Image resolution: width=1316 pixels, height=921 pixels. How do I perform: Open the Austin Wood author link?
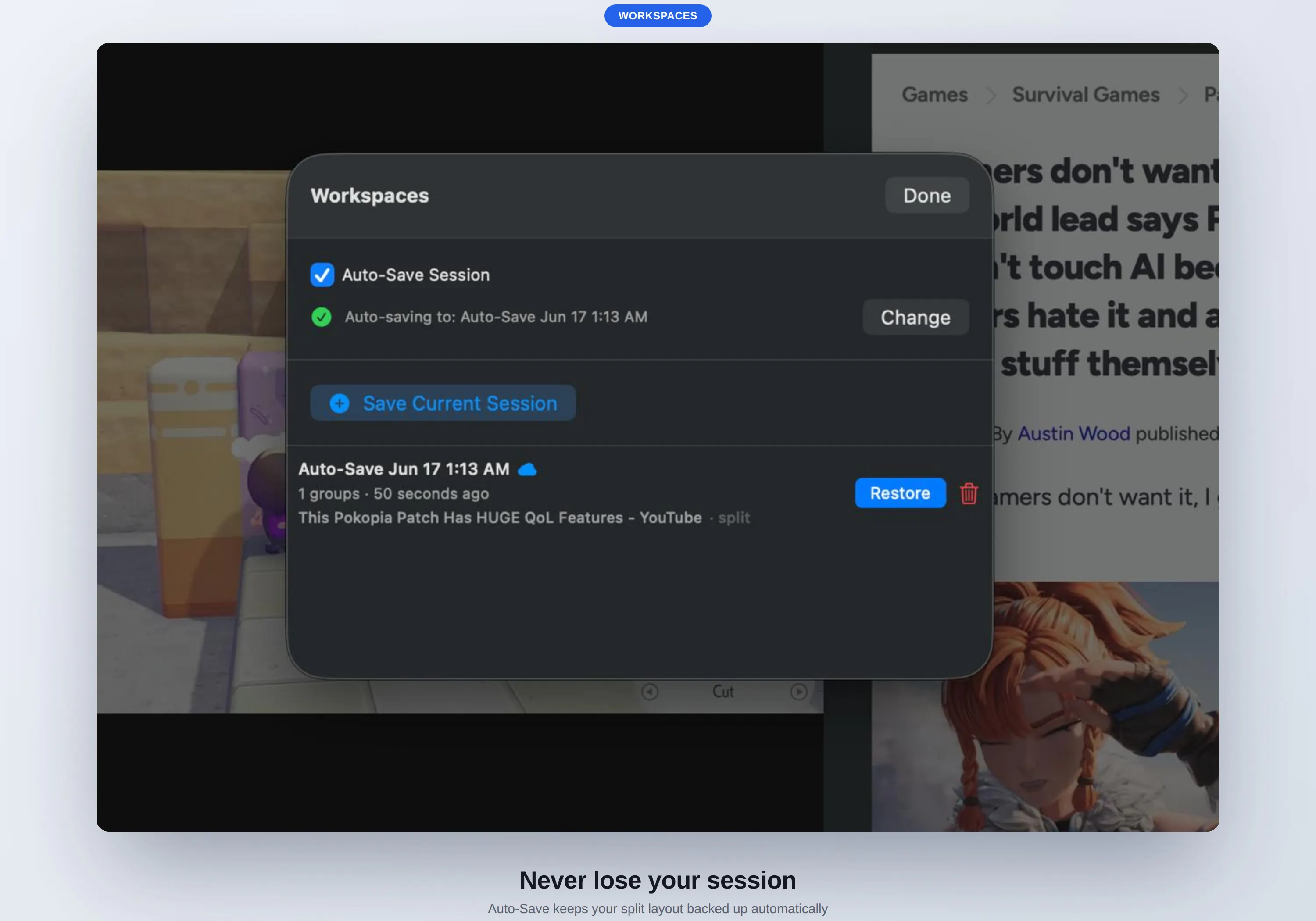(x=1073, y=434)
